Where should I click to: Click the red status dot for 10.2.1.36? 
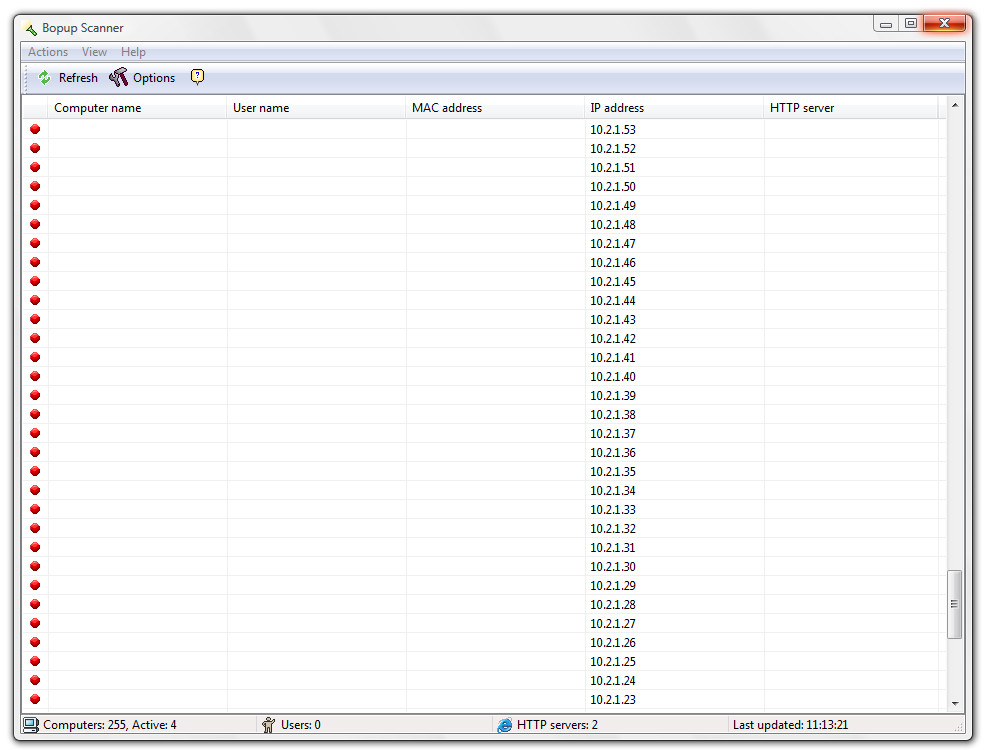point(35,452)
